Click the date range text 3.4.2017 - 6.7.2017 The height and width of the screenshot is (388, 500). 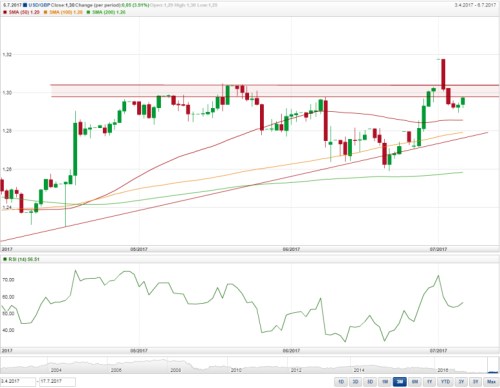click(476, 5)
